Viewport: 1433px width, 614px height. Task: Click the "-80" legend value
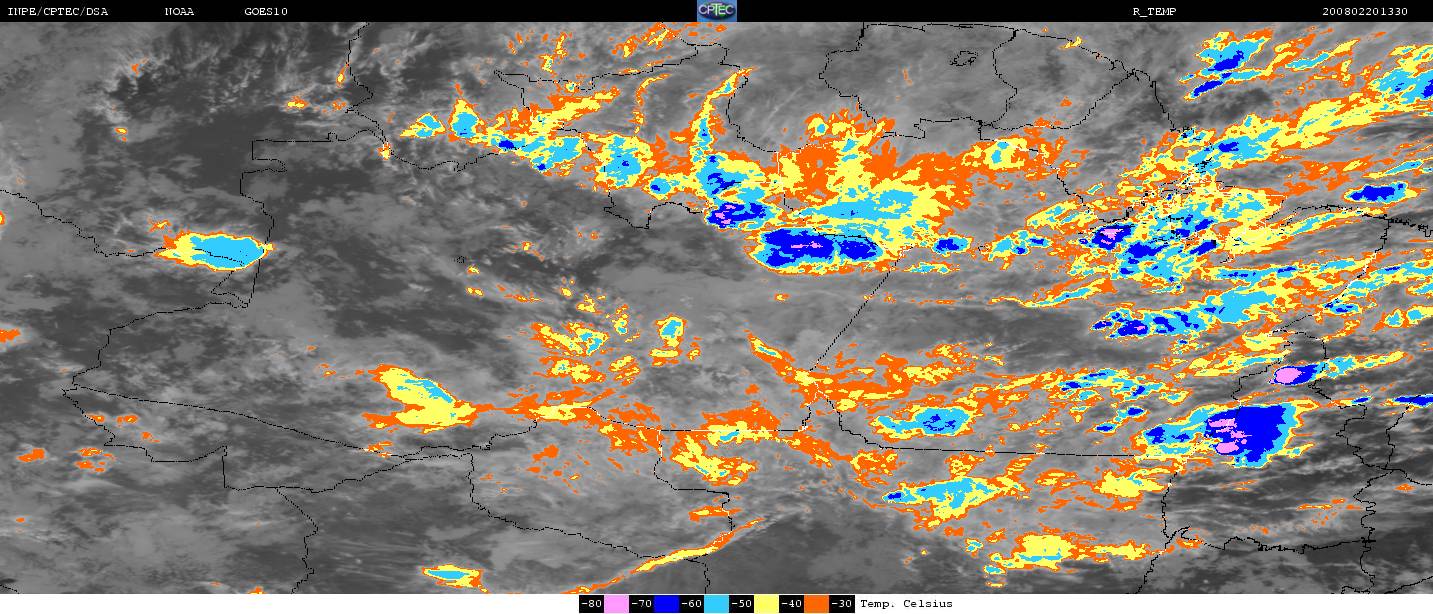591,604
